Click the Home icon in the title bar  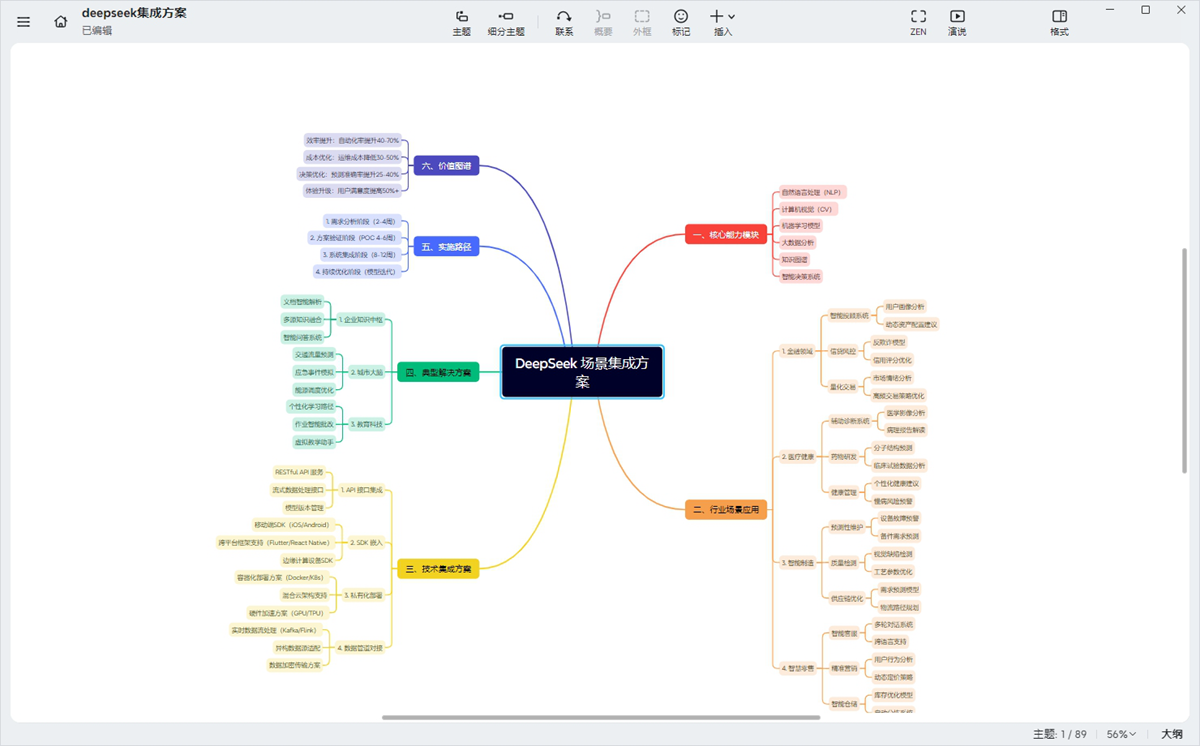coord(60,20)
